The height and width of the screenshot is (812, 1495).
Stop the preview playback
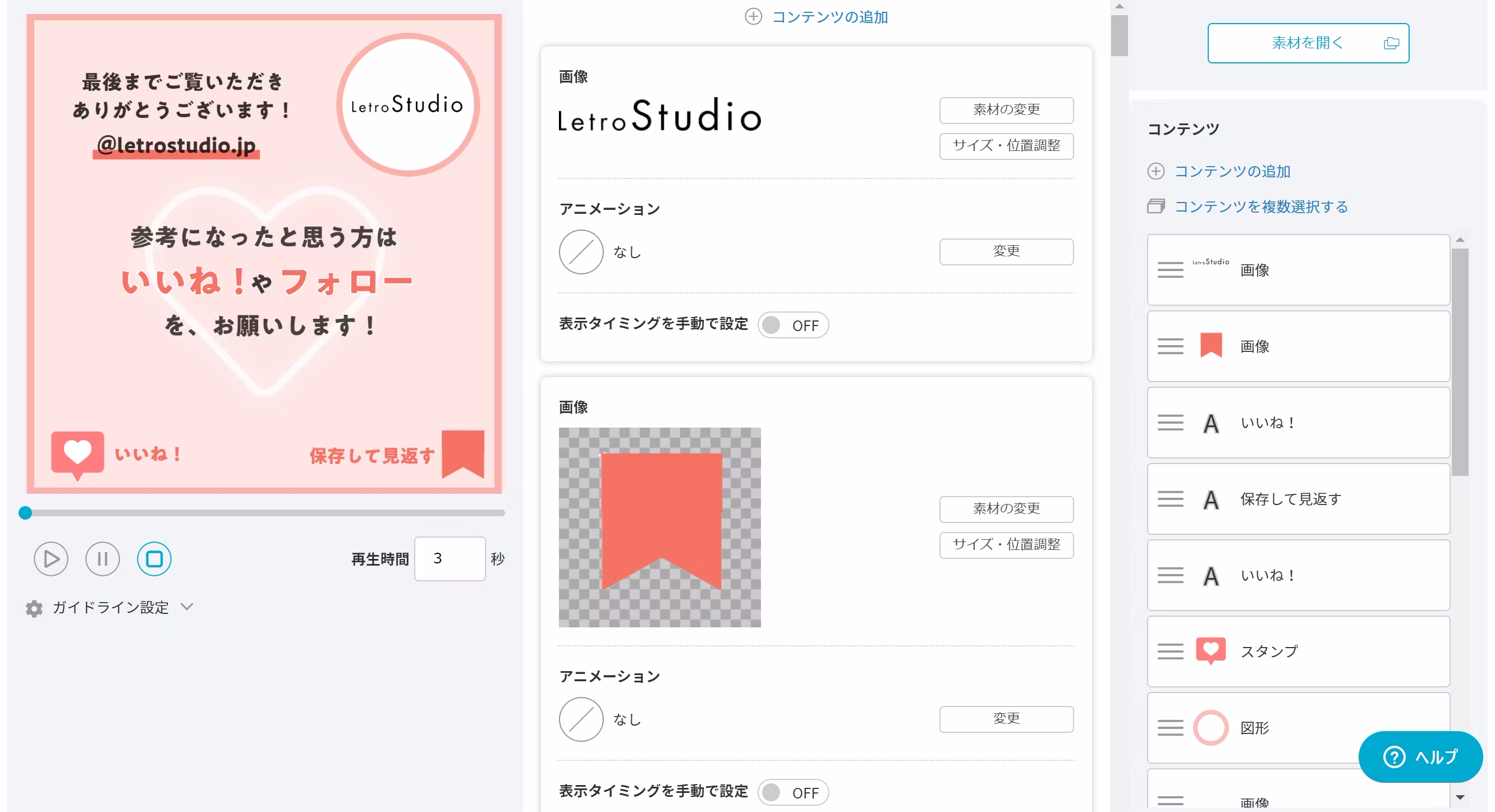(x=154, y=559)
